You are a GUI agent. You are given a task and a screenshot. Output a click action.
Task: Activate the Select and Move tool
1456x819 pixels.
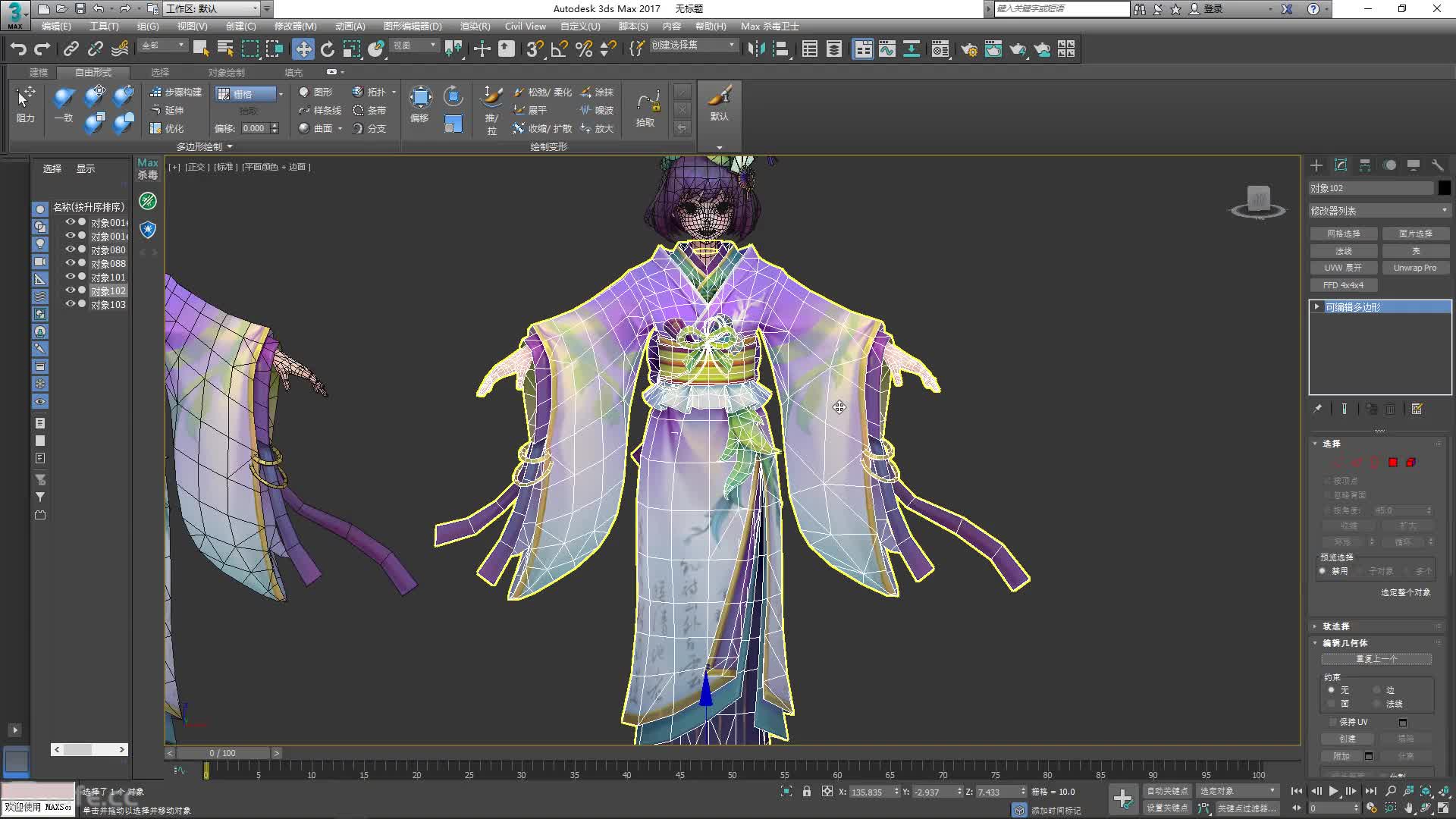click(x=303, y=49)
